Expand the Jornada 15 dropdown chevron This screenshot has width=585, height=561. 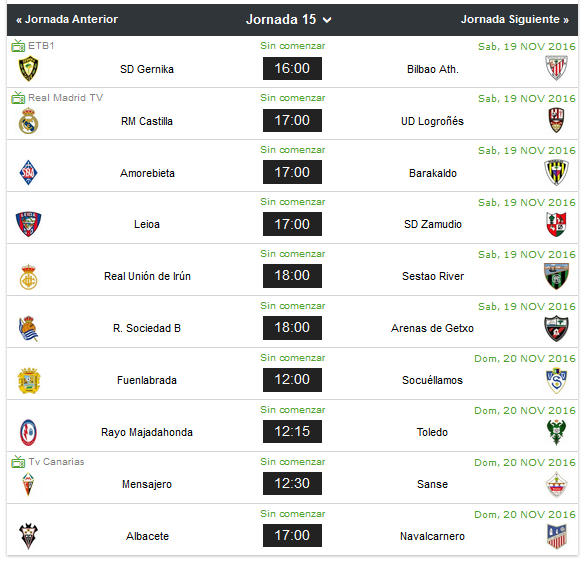click(327, 20)
